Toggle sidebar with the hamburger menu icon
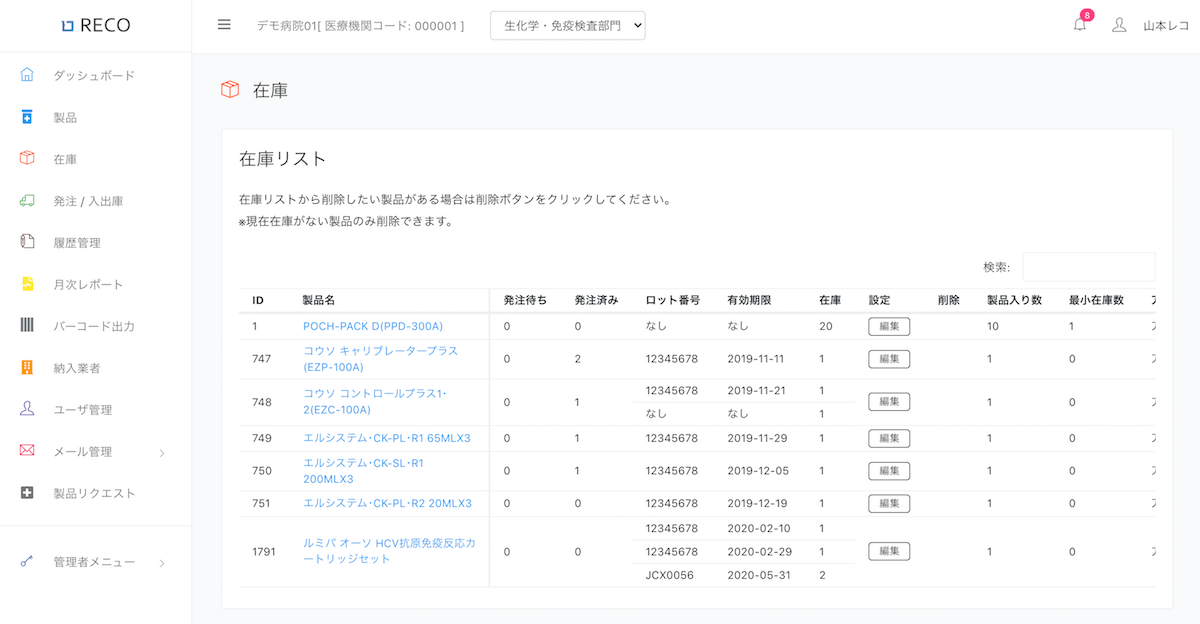The image size is (1200, 624). [224, 25]
